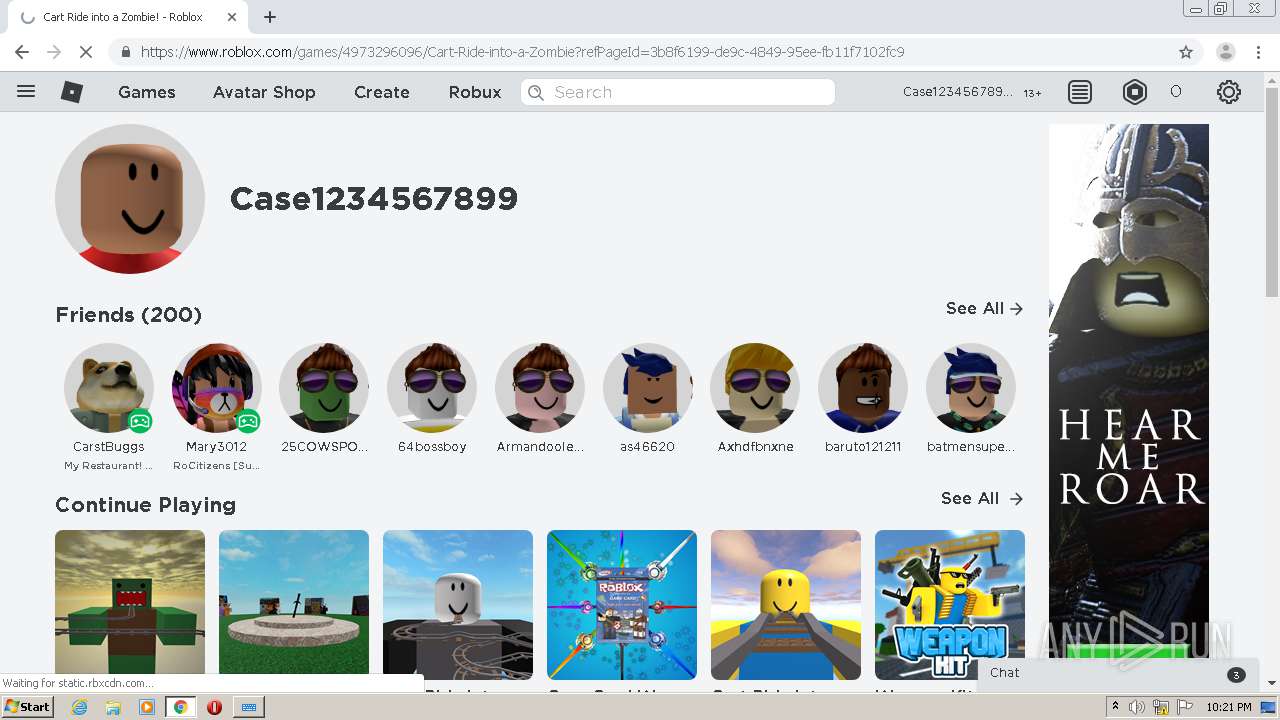
Task: Click the Windows Start button
Action: [x=28, y=707]
